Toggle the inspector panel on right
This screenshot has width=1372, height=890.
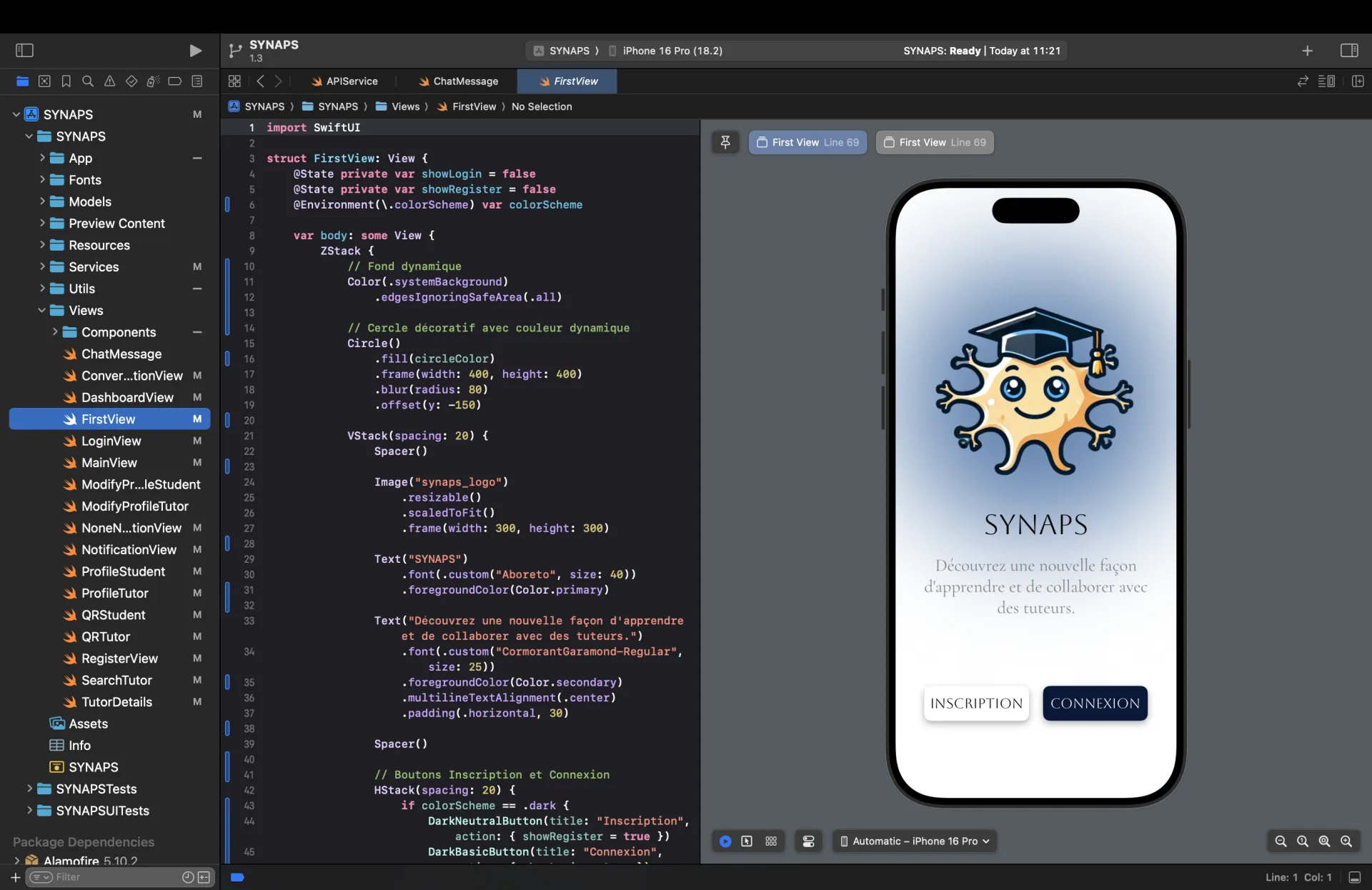point(1349,51)
